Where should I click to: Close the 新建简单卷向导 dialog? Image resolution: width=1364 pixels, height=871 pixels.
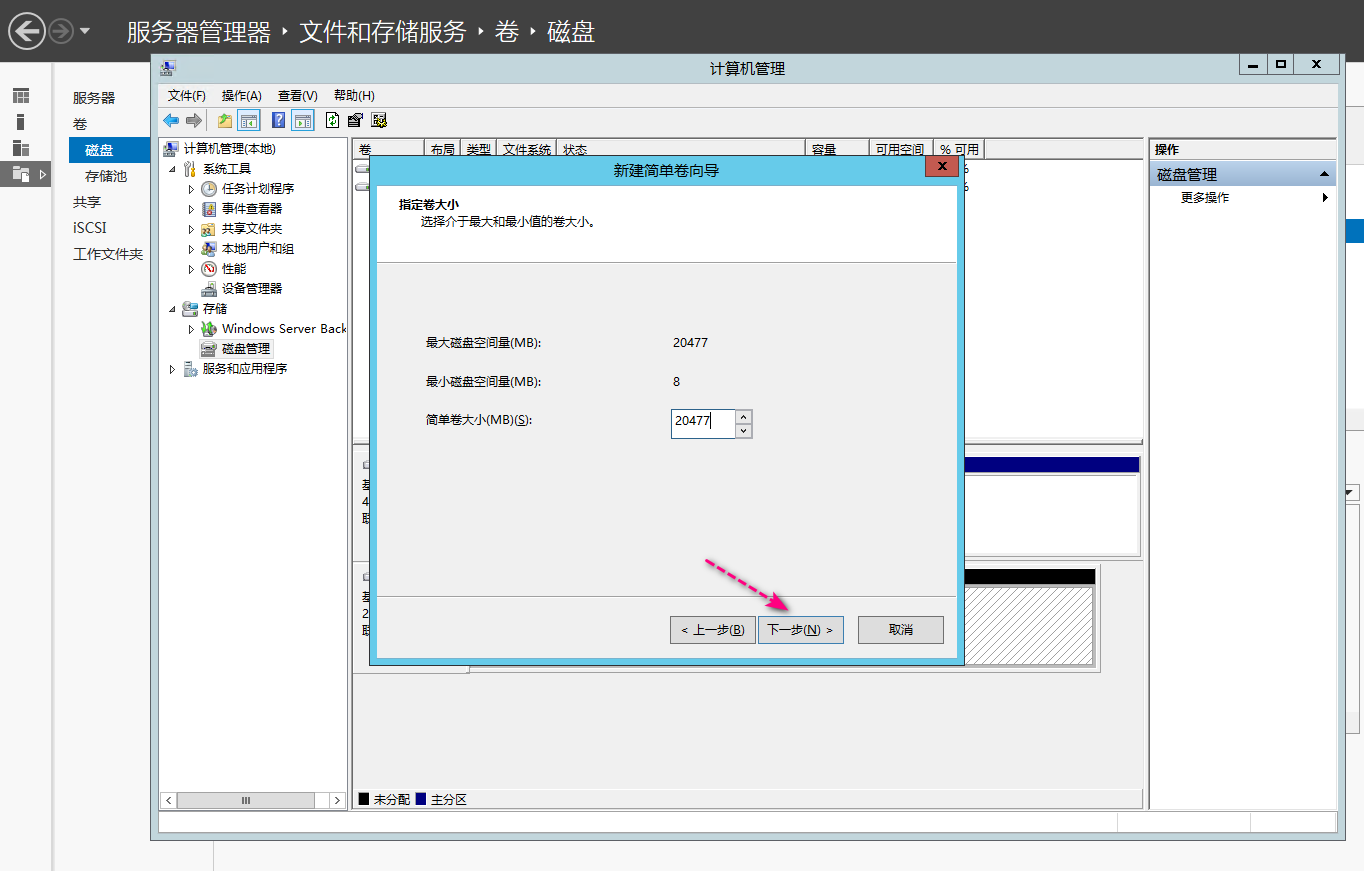coord(942,167)
